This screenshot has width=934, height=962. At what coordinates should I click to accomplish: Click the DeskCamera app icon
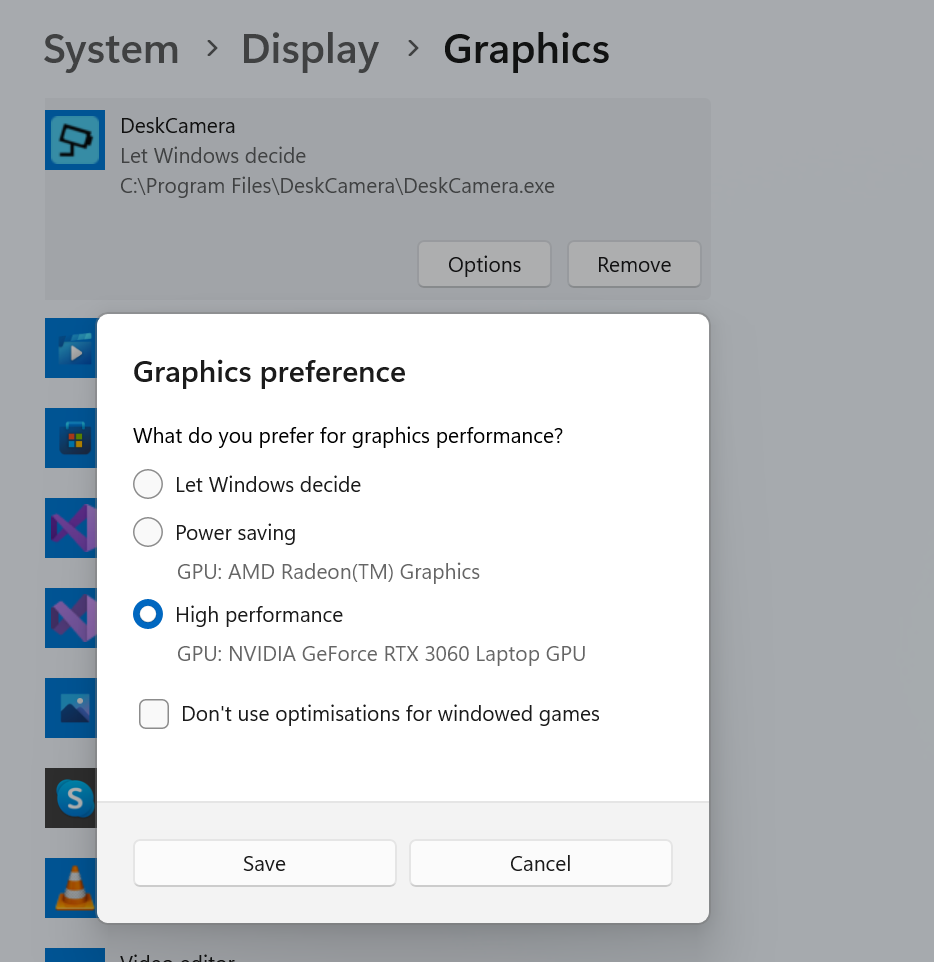click(75, 140)
